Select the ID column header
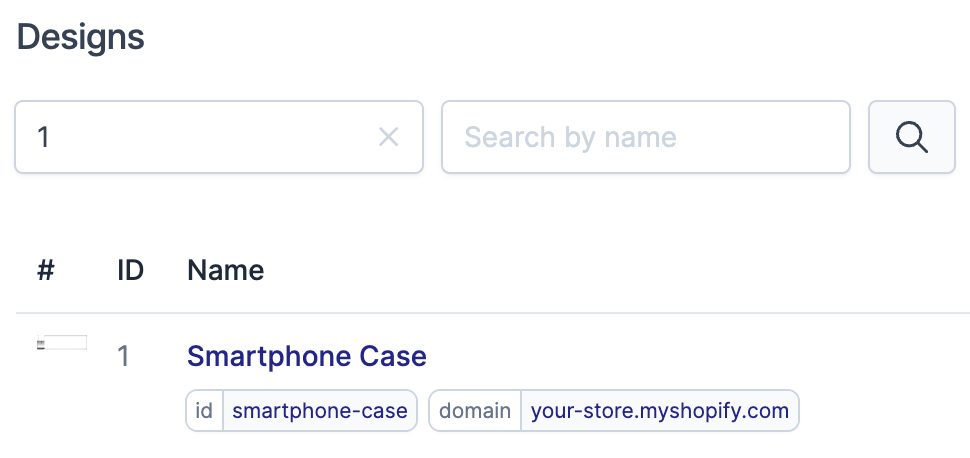970x458 pixels. (131, 270)
